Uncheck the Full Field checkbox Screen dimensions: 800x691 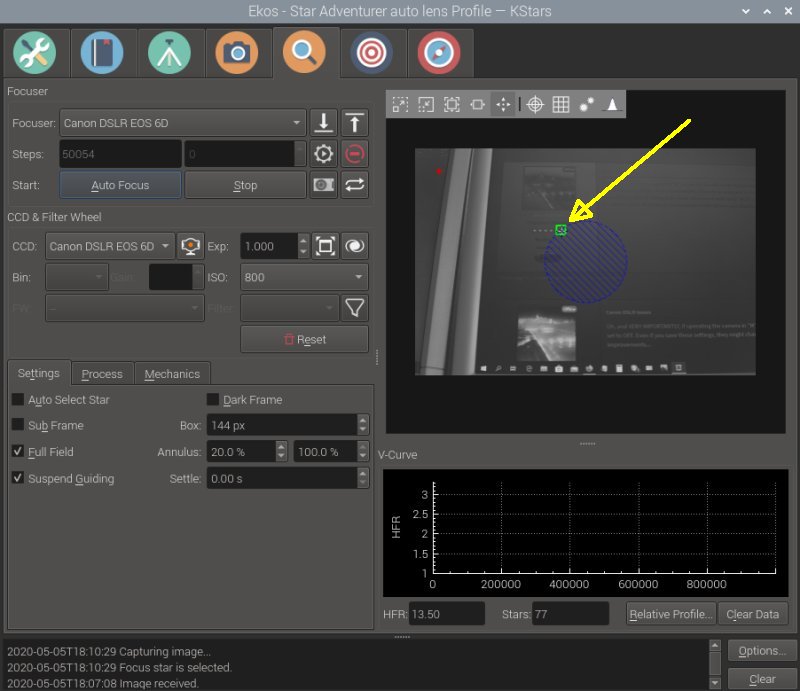click(x=18, y=451)
